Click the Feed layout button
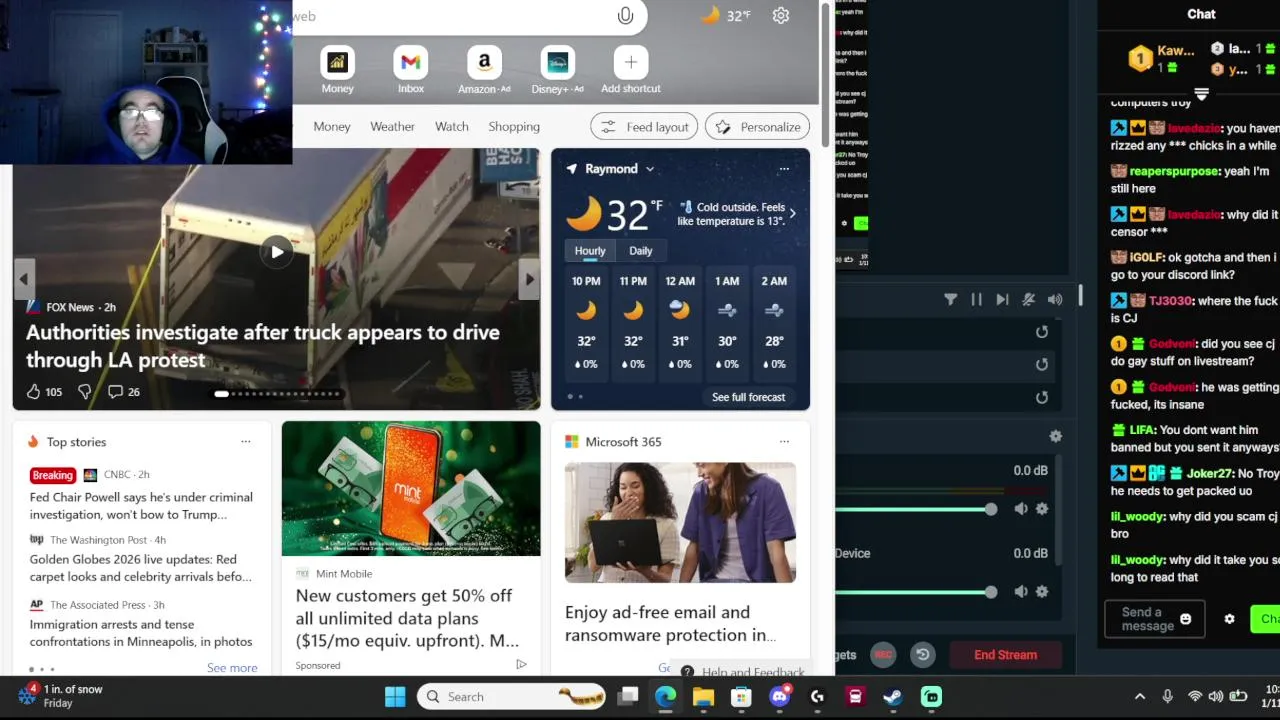Image resolution: width=1280 pixels, height=720 pixels. [x=644, y=127]
